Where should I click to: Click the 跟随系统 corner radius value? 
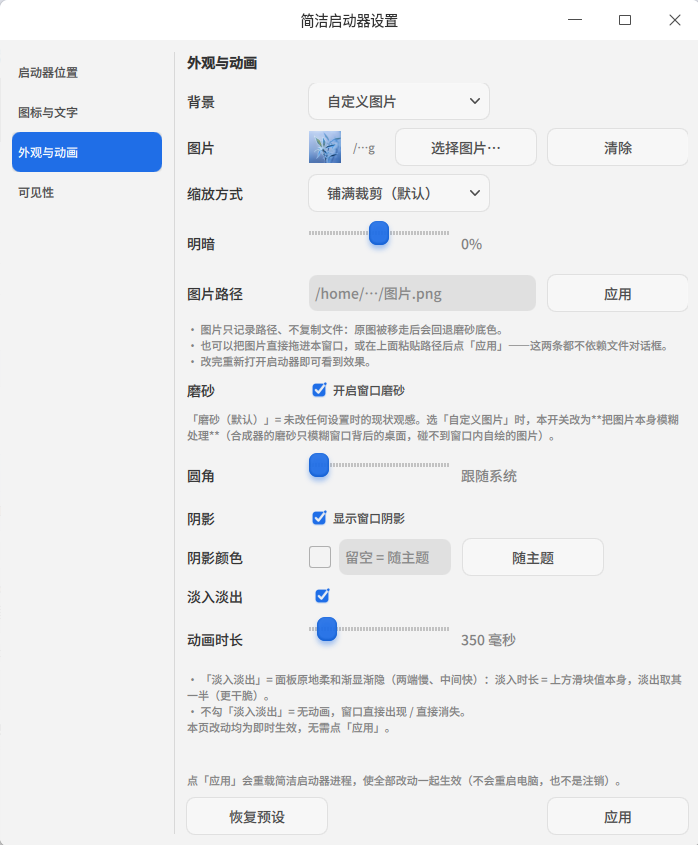489,476
